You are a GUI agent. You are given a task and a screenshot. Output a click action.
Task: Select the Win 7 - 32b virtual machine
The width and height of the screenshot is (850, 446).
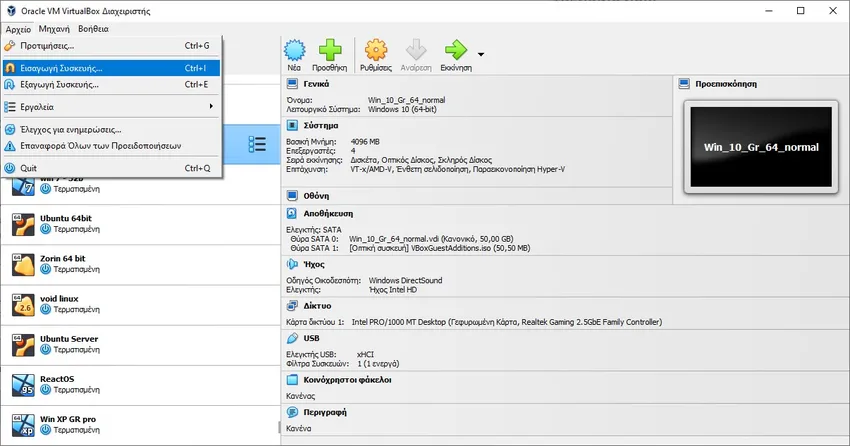pyautogui.click(x=141, y=185)
